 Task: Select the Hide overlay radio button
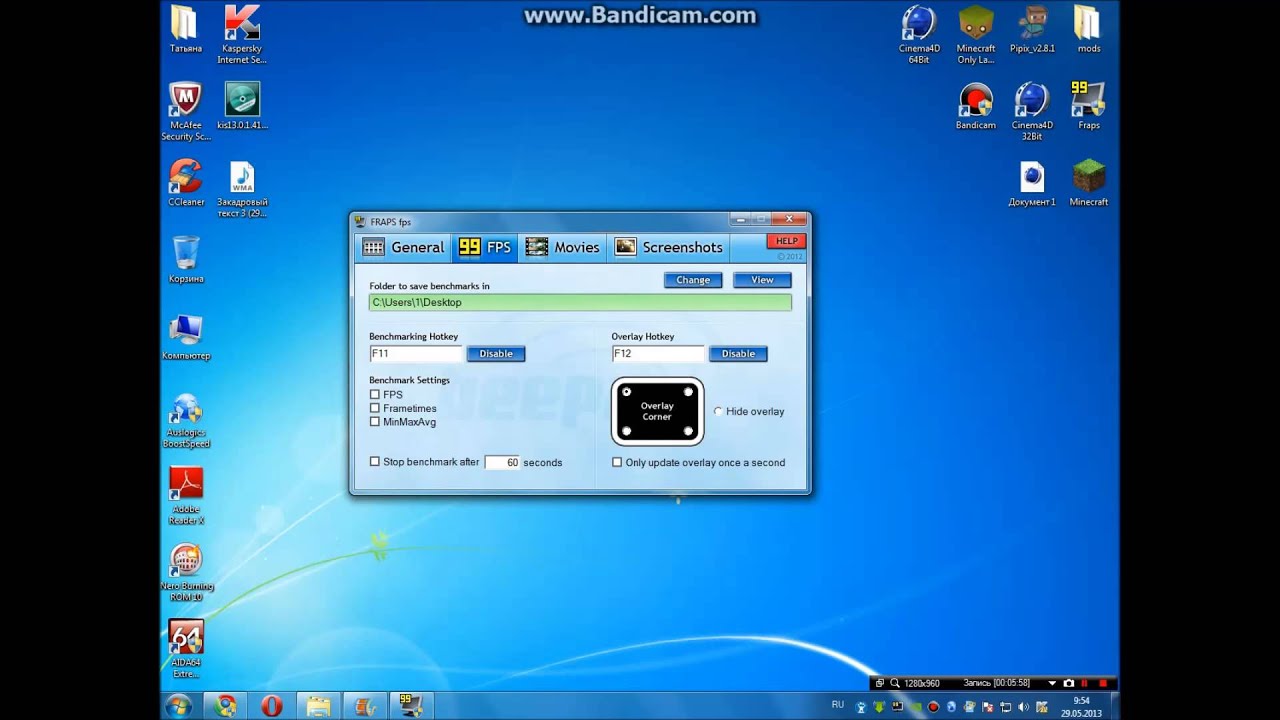pos(718,411)
